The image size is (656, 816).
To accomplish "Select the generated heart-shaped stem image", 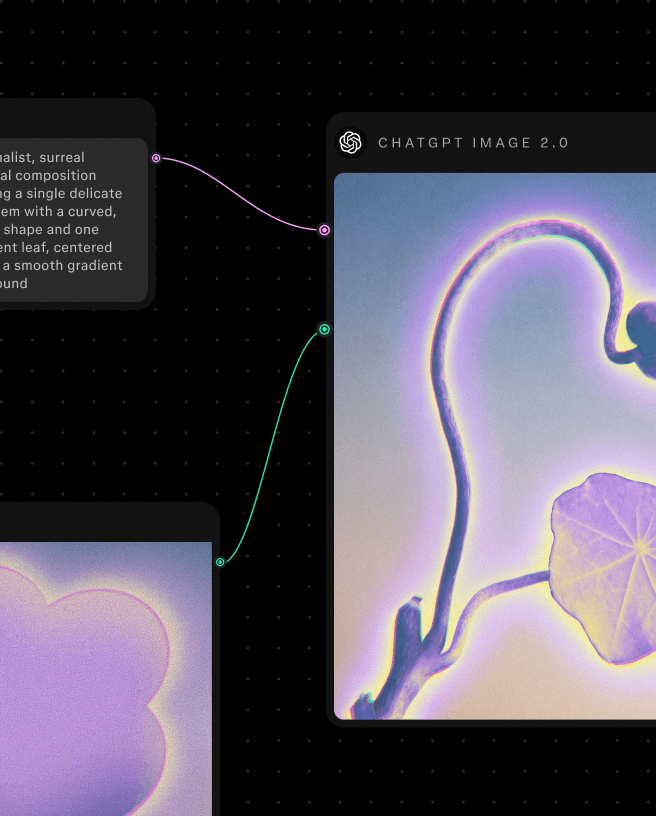I will [495, 446].
